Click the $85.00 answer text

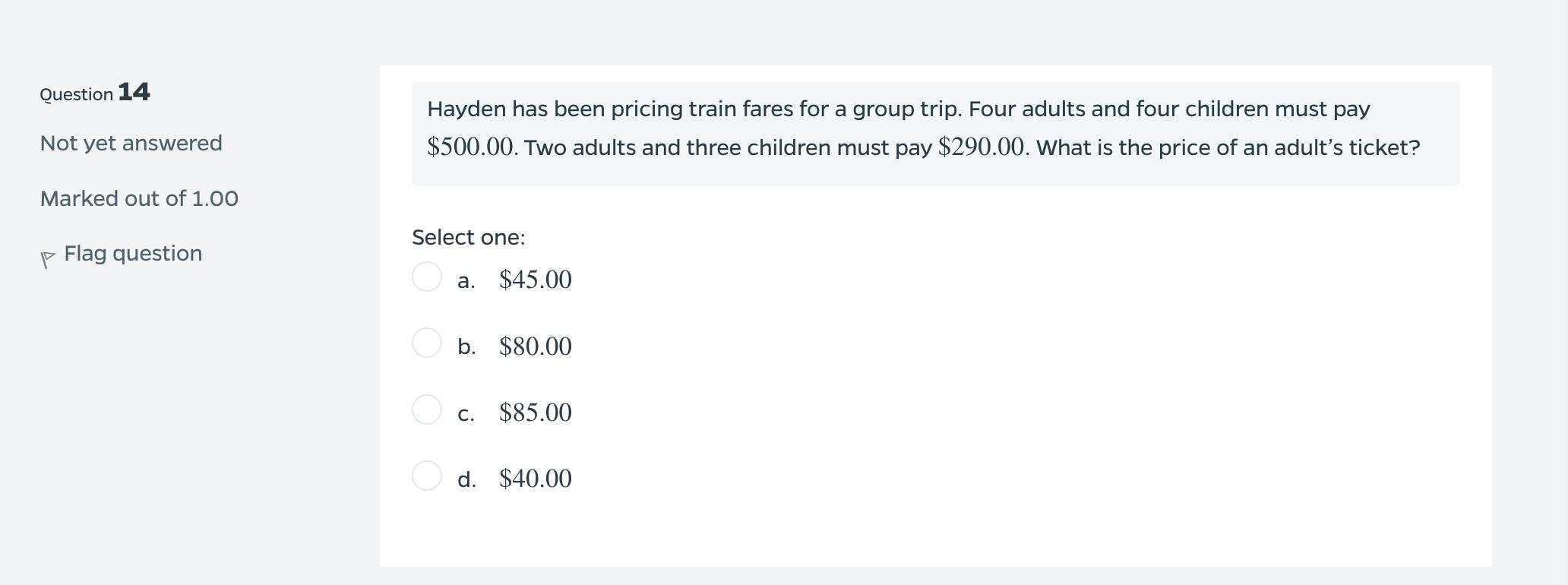tap(535, 413)
